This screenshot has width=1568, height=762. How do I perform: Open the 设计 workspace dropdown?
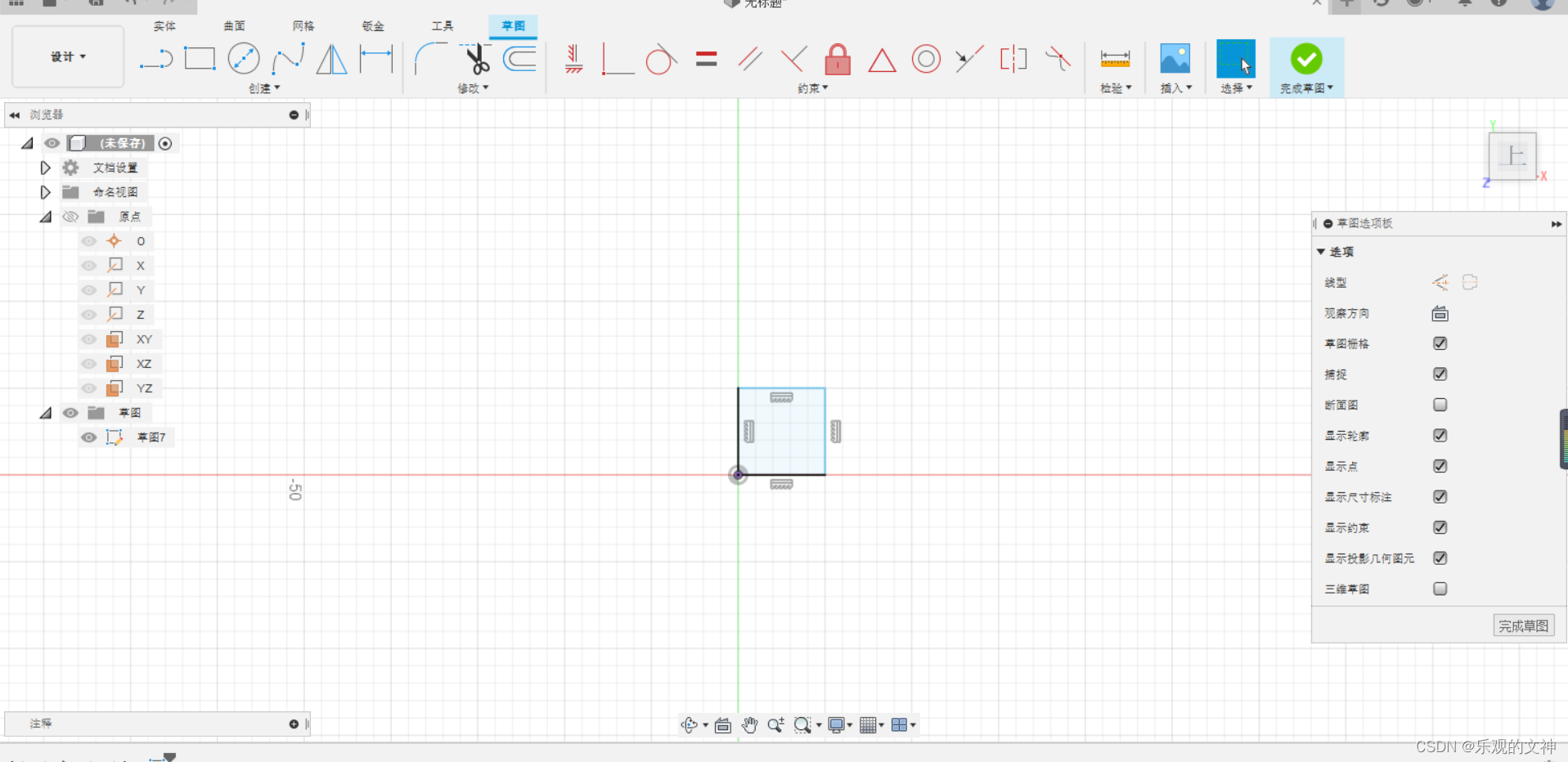(x=68, y=56)
